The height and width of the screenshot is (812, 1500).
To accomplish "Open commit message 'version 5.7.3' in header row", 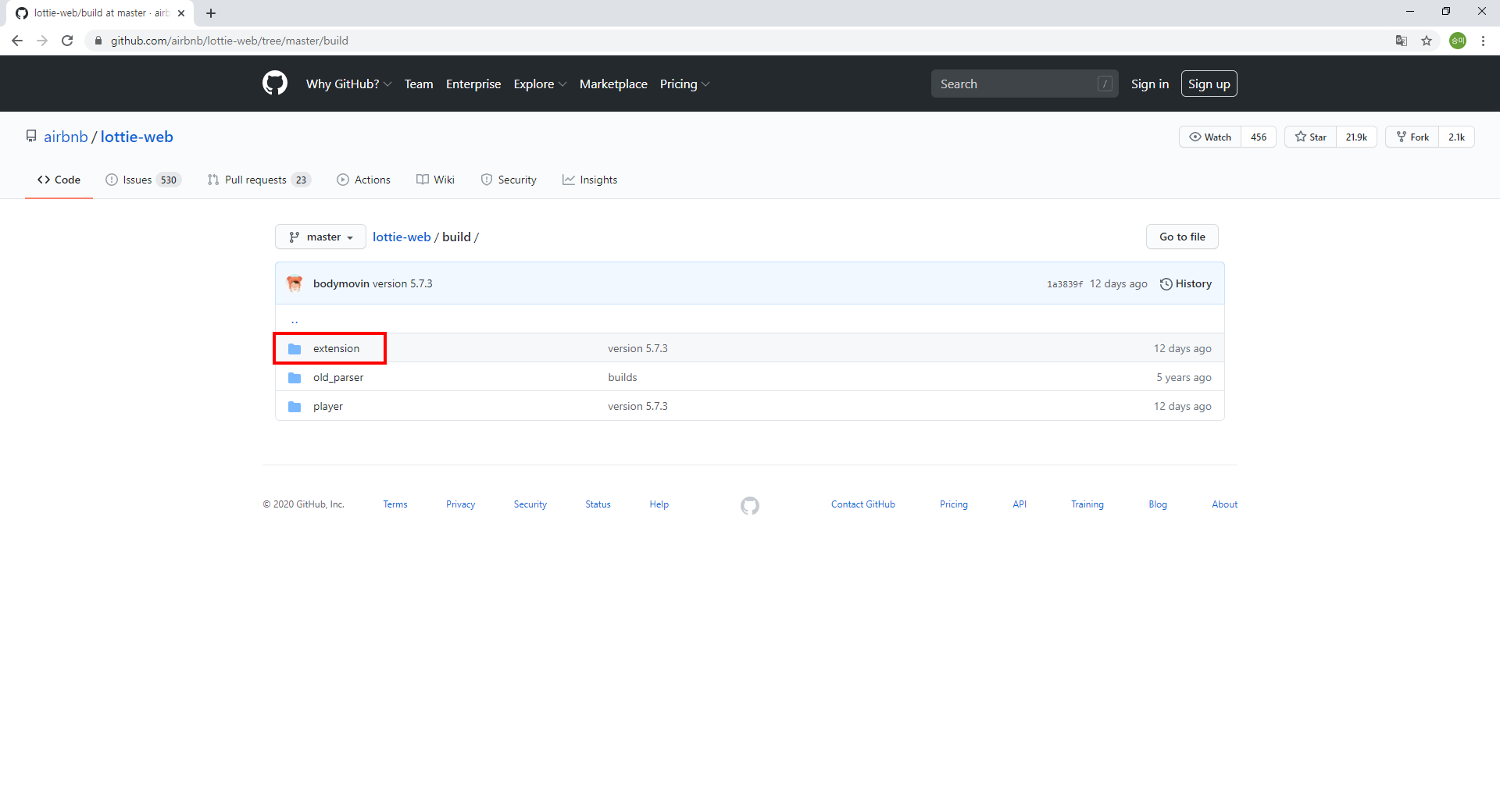I will pyautogui.click(x=402, y=283).
